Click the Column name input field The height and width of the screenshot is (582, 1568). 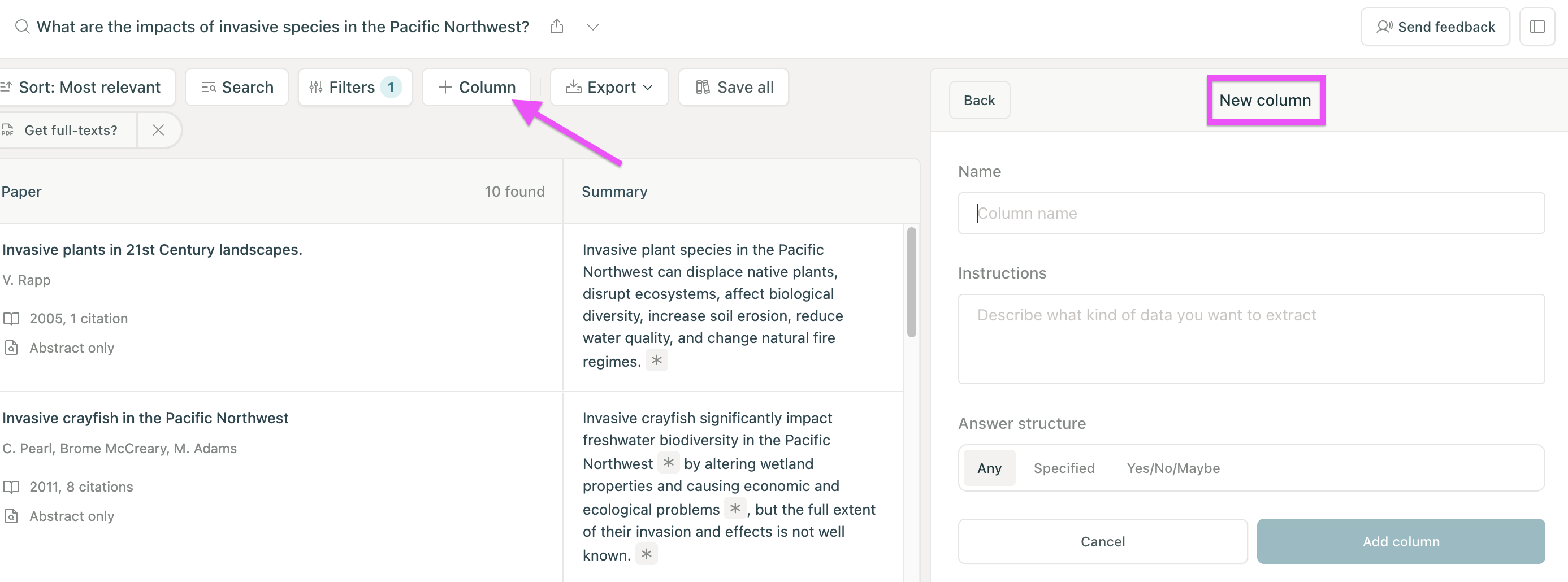1251,213
